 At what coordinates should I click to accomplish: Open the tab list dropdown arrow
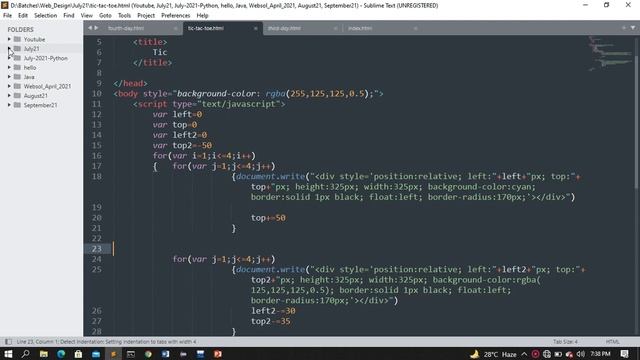coord(633,28)
